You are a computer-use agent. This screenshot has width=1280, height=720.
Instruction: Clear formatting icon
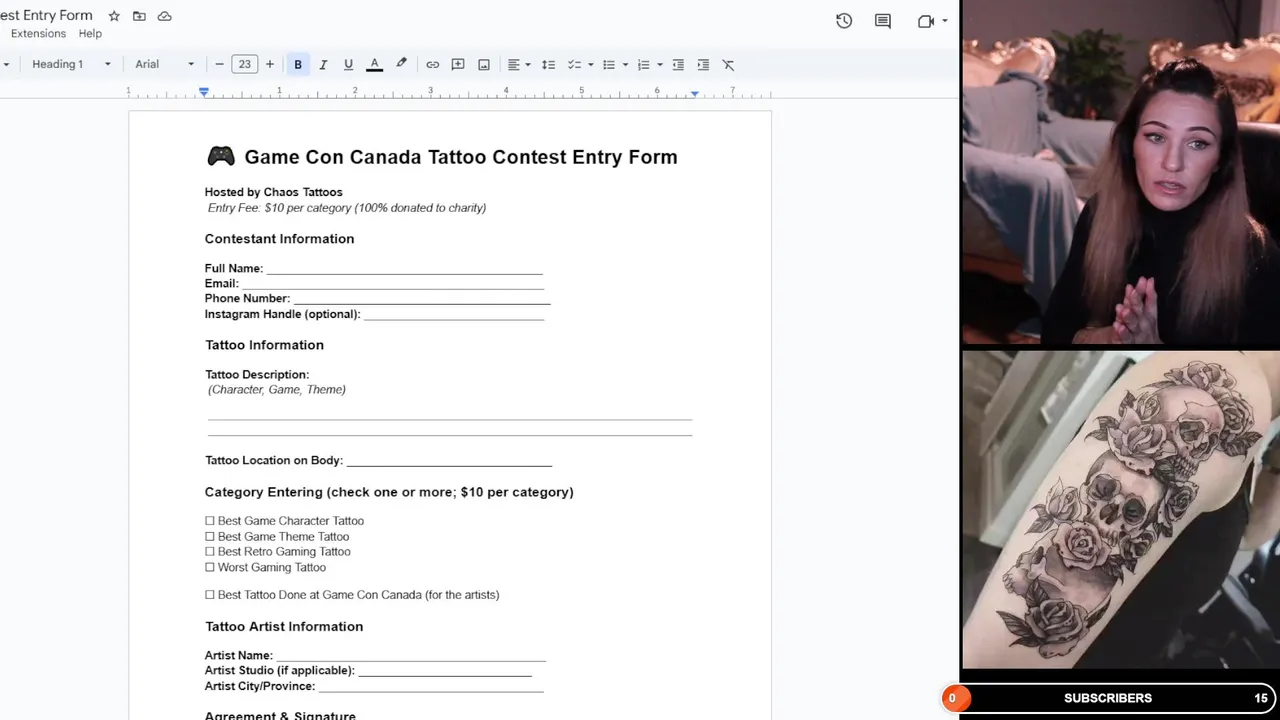[x=728, y=64]
